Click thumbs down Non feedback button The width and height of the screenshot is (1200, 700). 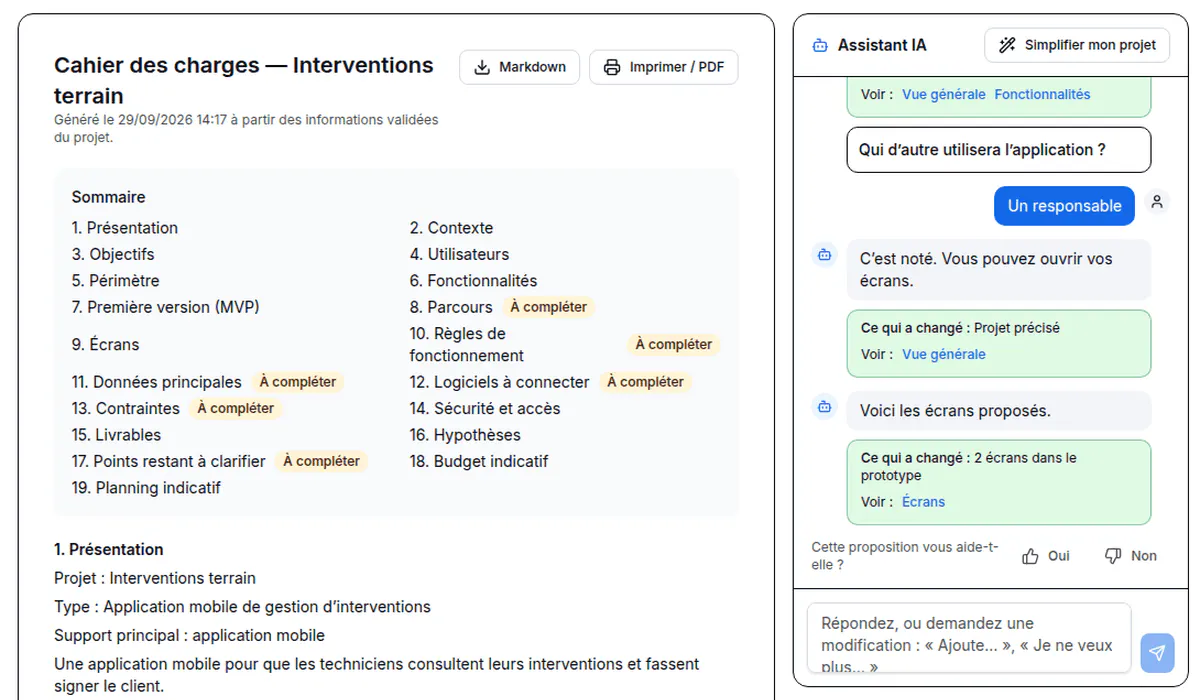coord(1131,556)
